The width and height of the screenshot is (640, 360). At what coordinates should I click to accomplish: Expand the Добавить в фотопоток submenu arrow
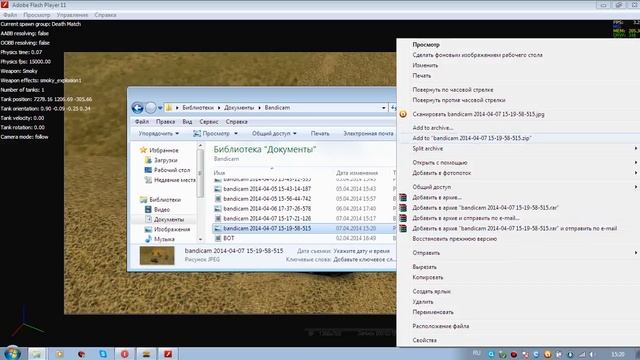[x=636, y=173]
